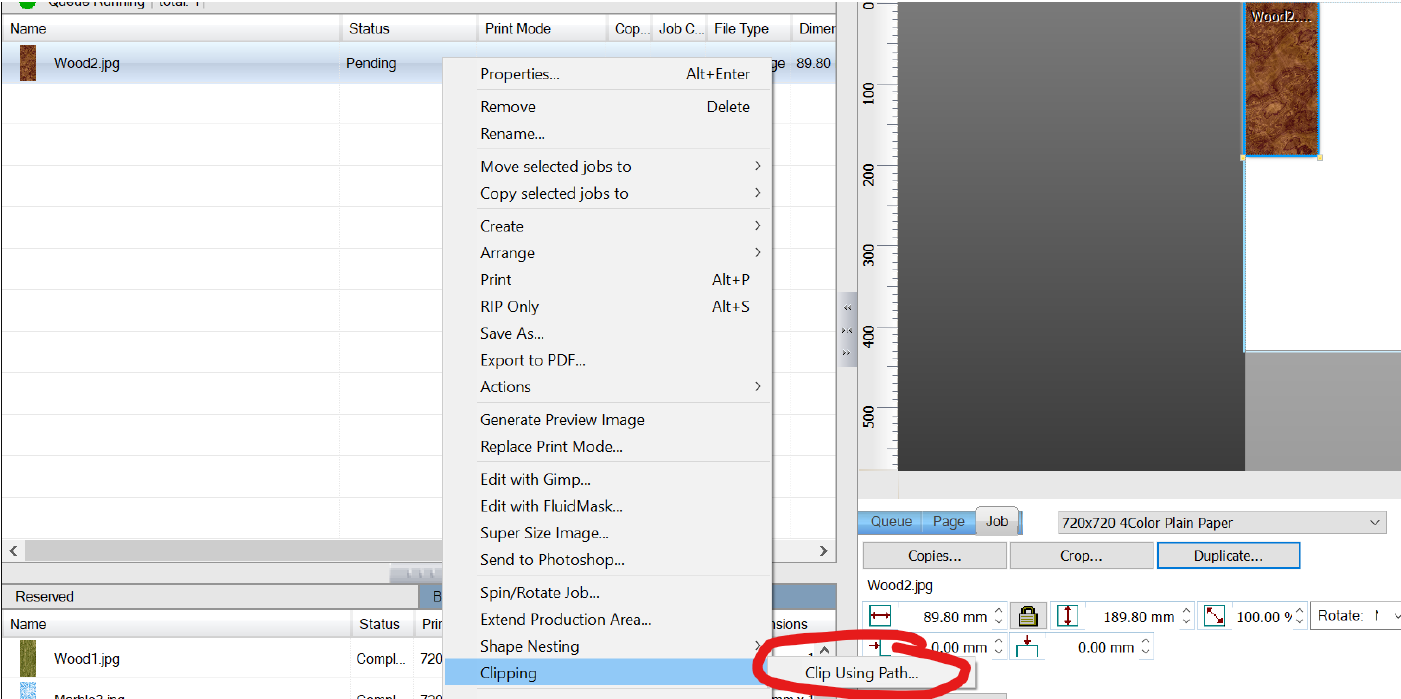The height and width of the screenshot is (699, 1401).
Task: Click the job width icon
Action: 880,616
